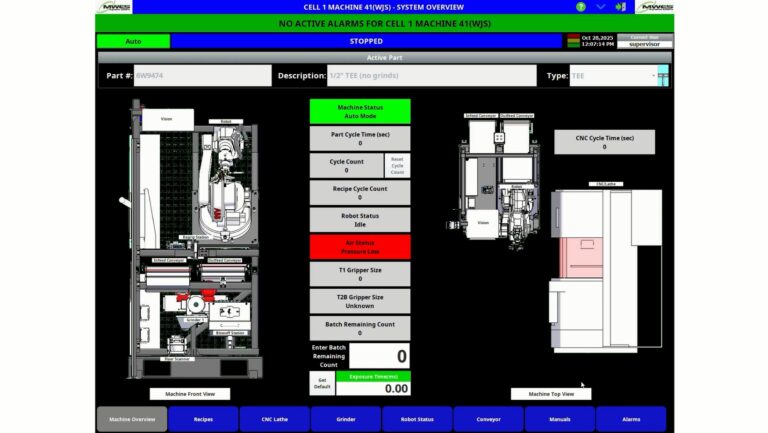Click the red Air Status Pressure Low indicator
The width and height of the screenshot is (768, 433).
(x=359, y=248)
